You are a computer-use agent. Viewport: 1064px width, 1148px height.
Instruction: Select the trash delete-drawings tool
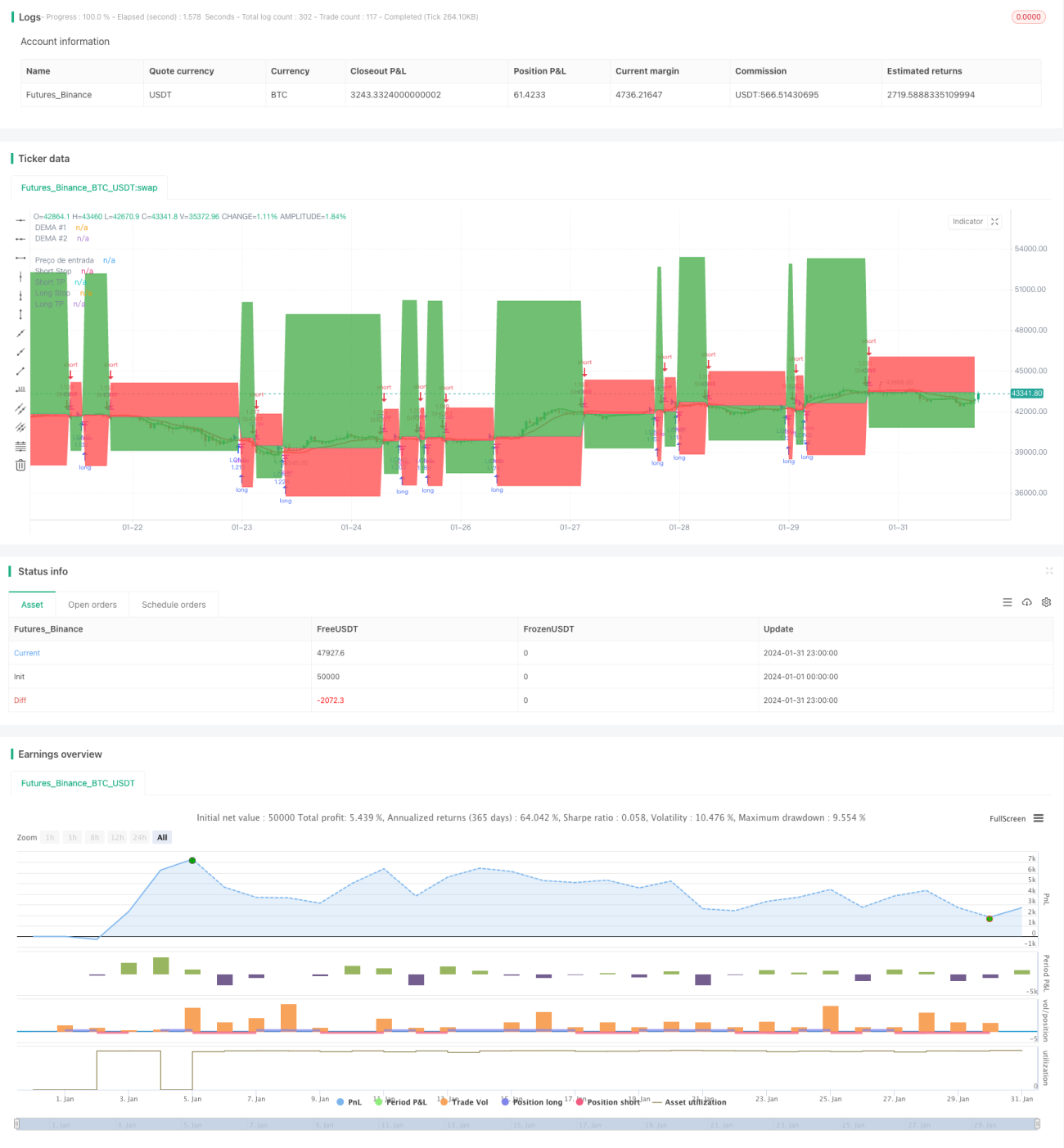pos(20,465)
